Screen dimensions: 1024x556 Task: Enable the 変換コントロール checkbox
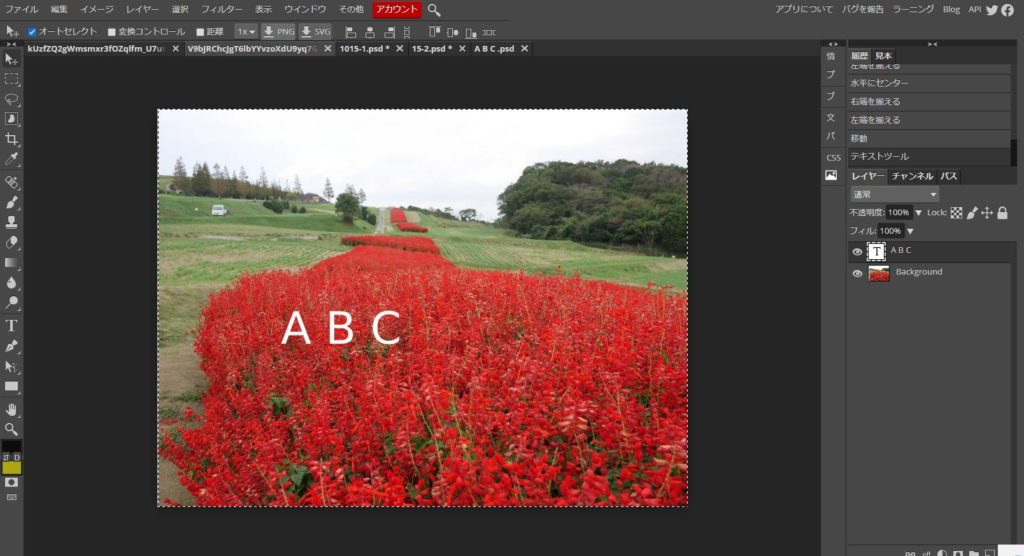pos(111,32)
